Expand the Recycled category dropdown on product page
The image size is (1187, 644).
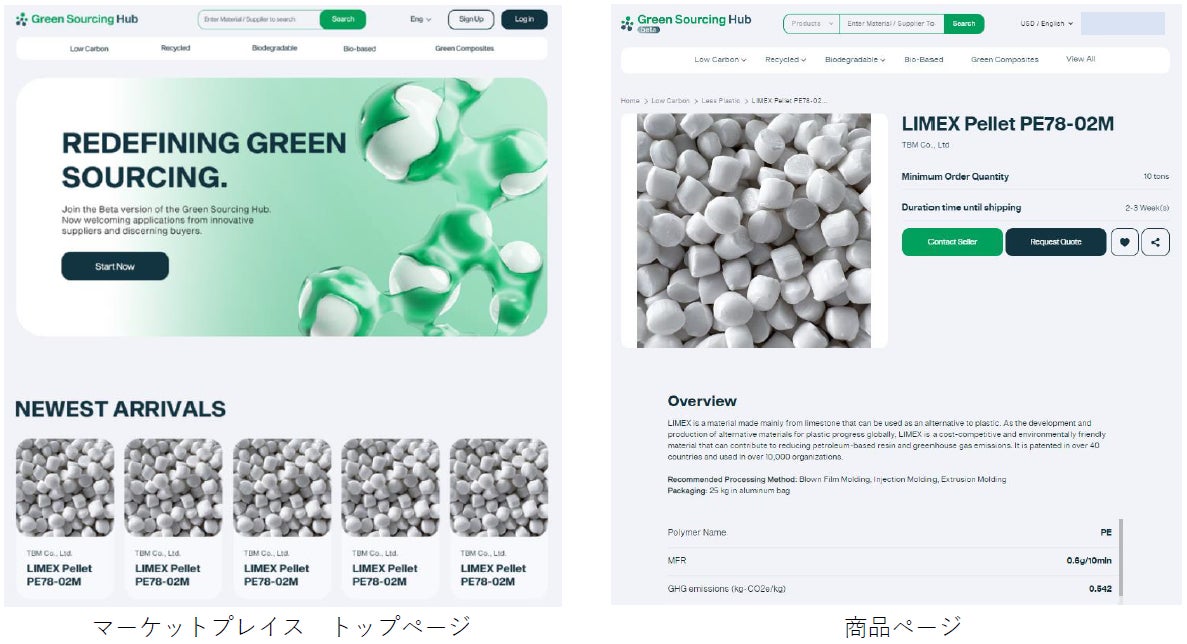pyautogui.click(x=785, y=59)
